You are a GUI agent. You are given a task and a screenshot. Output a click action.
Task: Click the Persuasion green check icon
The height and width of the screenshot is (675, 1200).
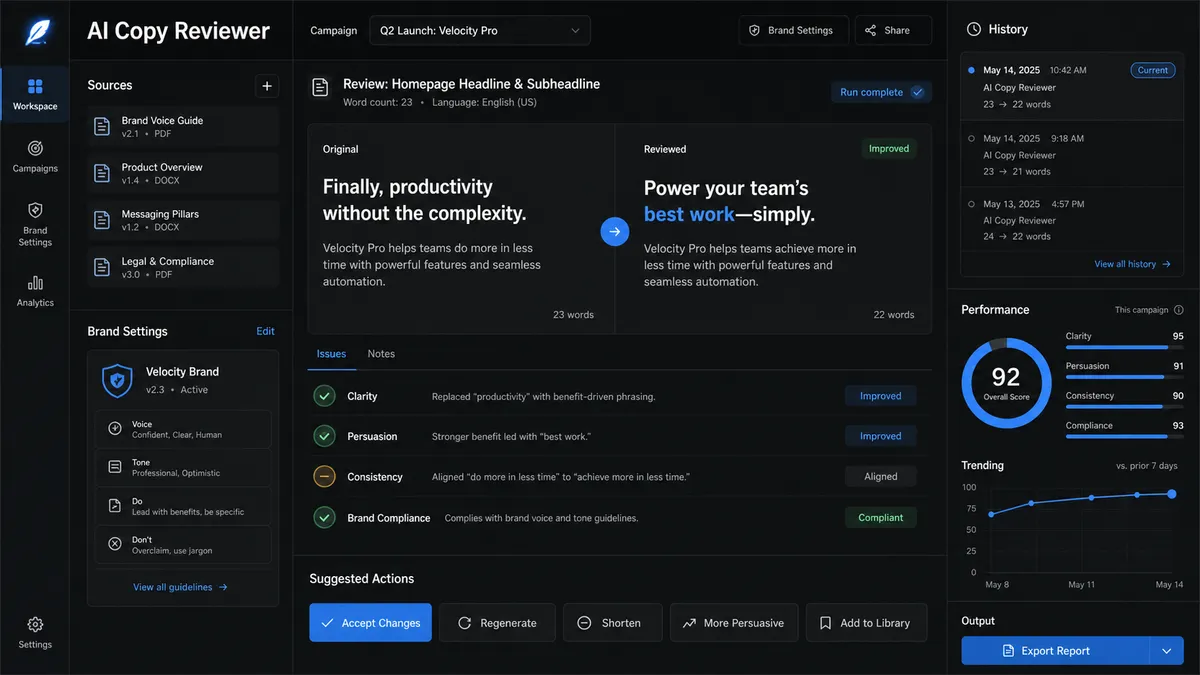point(324,436)
